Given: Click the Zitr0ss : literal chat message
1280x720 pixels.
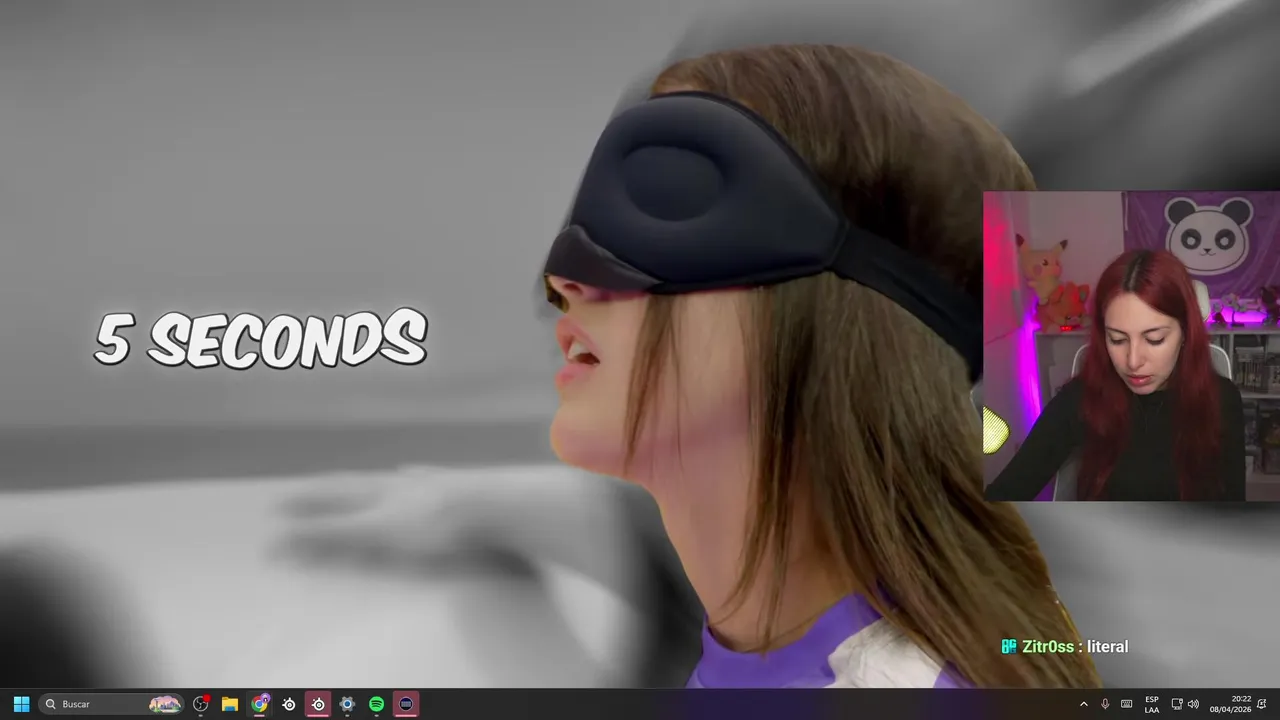Looking at the screenshot, I should (1065, 647).
